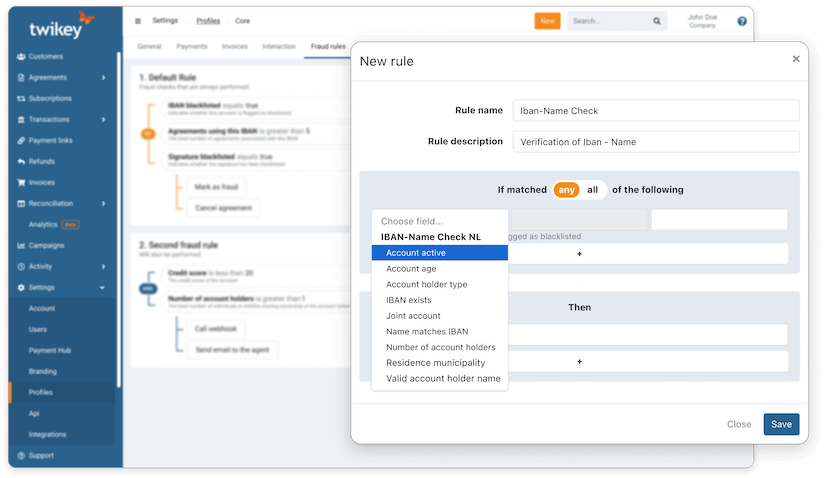Expand the Agreements sidebar submenu
The image size is (829, 478).
tap(104, 78)
